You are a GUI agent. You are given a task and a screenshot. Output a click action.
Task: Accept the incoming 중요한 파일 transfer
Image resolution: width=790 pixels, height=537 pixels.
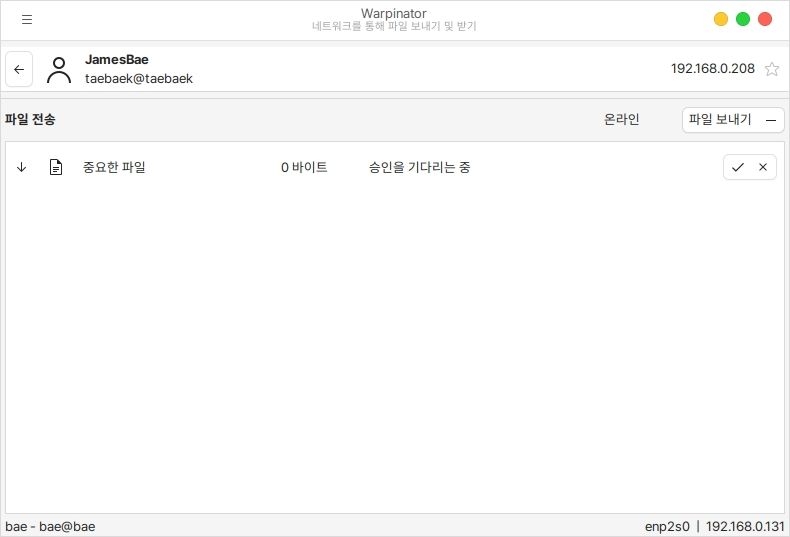[737, 167]
